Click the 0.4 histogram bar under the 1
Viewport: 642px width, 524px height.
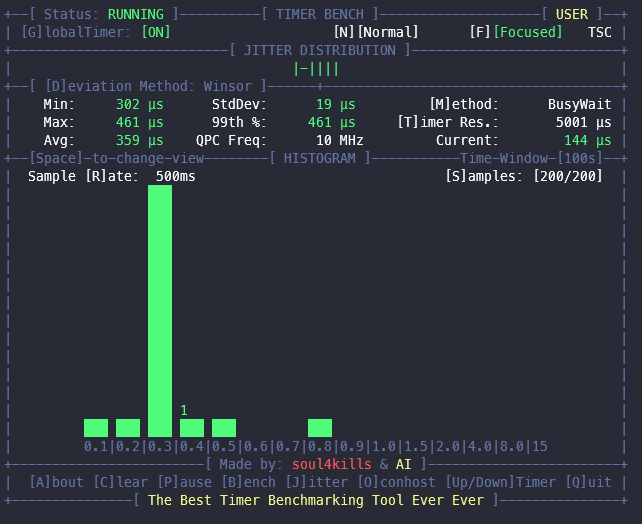(x=192, y=428)
